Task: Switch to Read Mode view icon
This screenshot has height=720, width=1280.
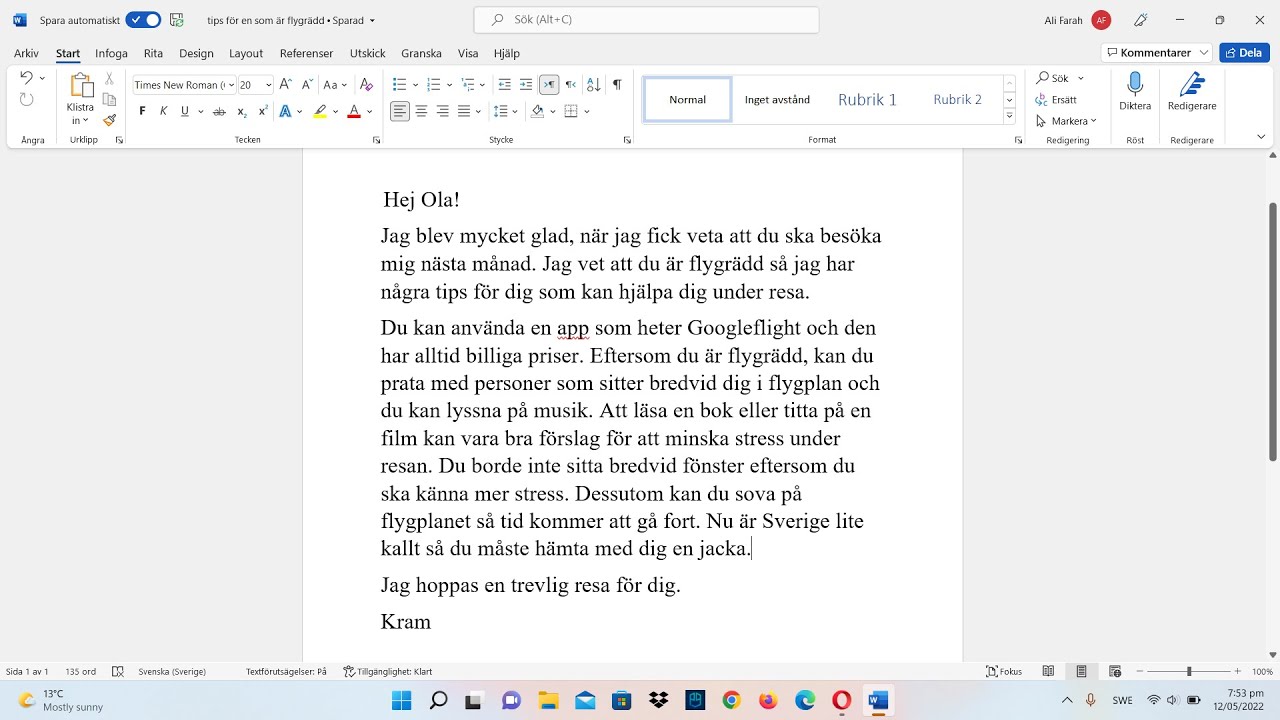Action: click(x=1048, y=672)
